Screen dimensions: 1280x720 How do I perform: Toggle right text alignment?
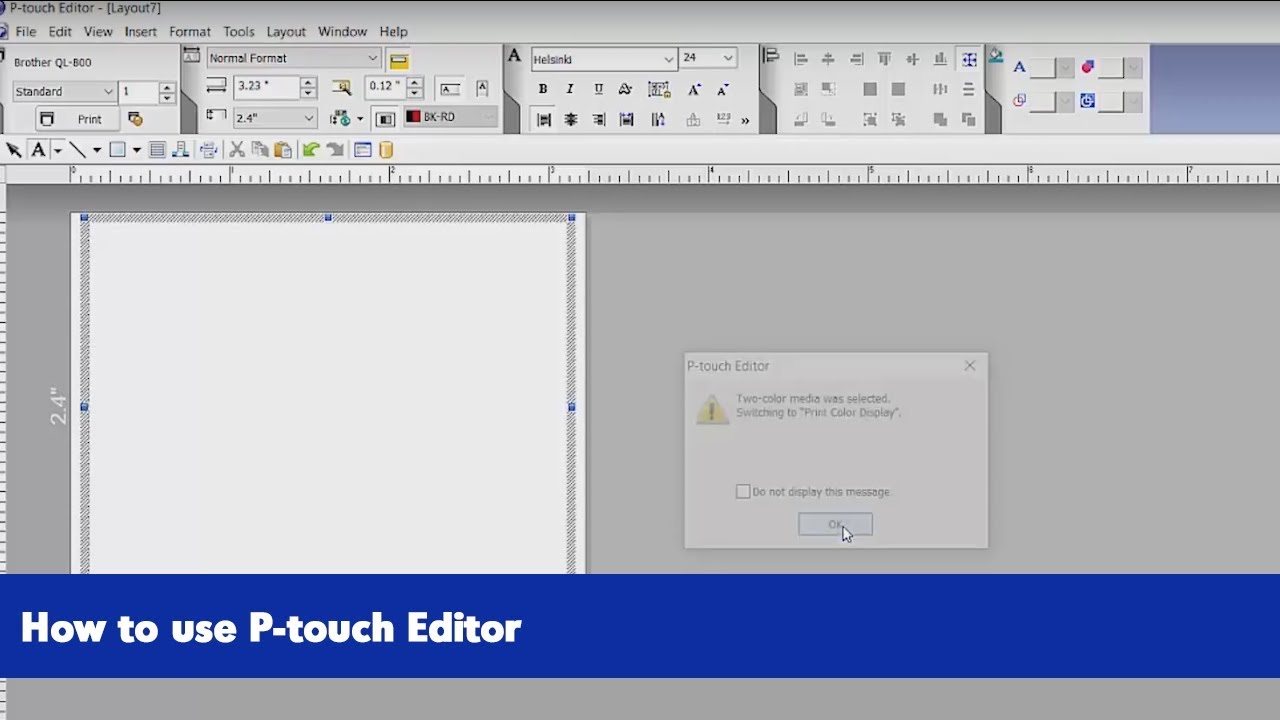coord(599,120)
